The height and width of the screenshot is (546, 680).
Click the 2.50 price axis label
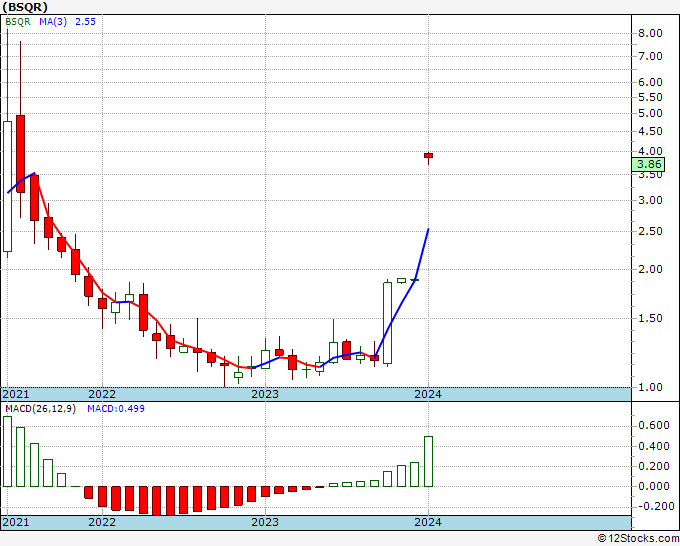(x=651, y=232)
